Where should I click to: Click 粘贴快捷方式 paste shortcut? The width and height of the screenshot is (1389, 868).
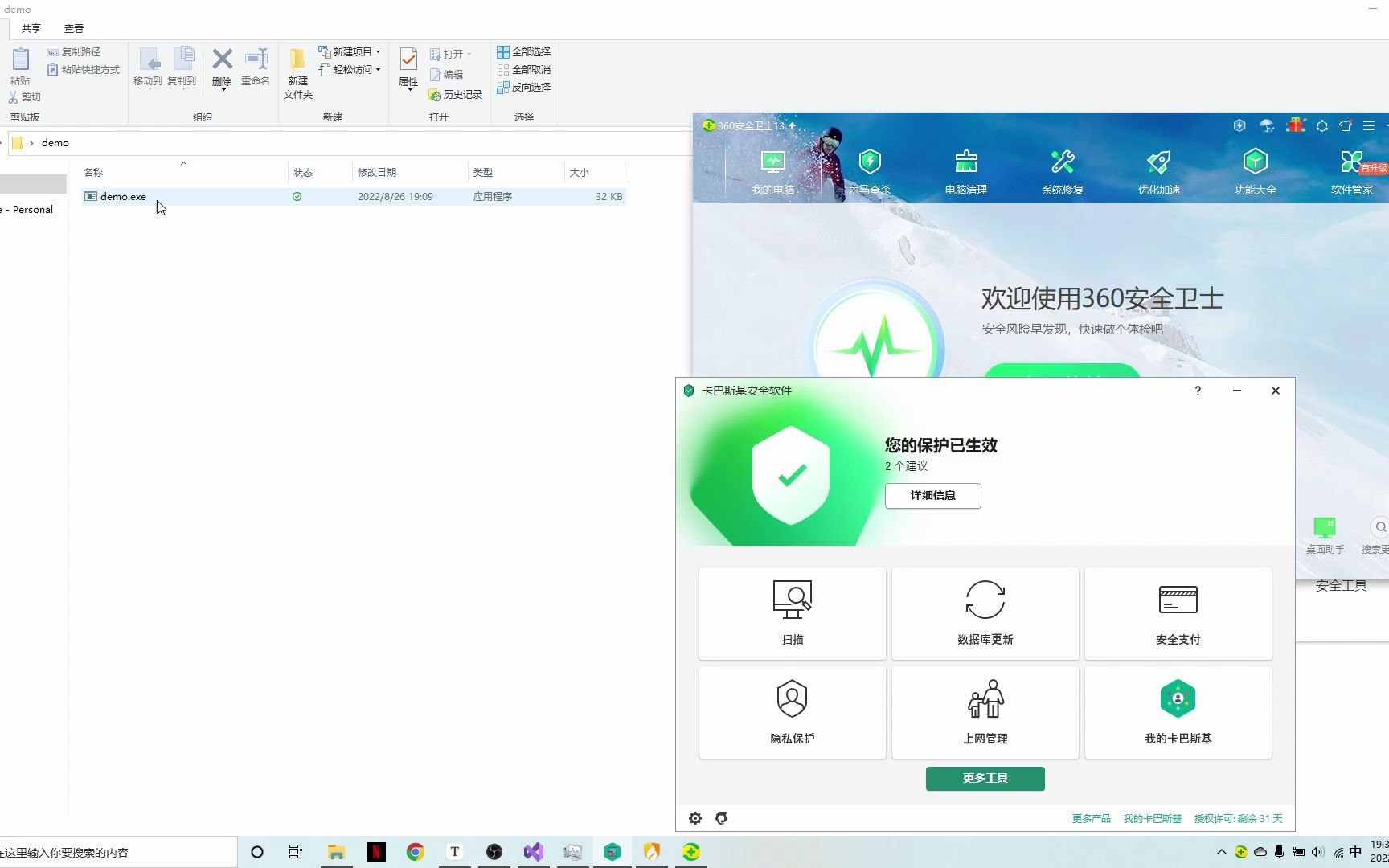(x=83, y=70)
